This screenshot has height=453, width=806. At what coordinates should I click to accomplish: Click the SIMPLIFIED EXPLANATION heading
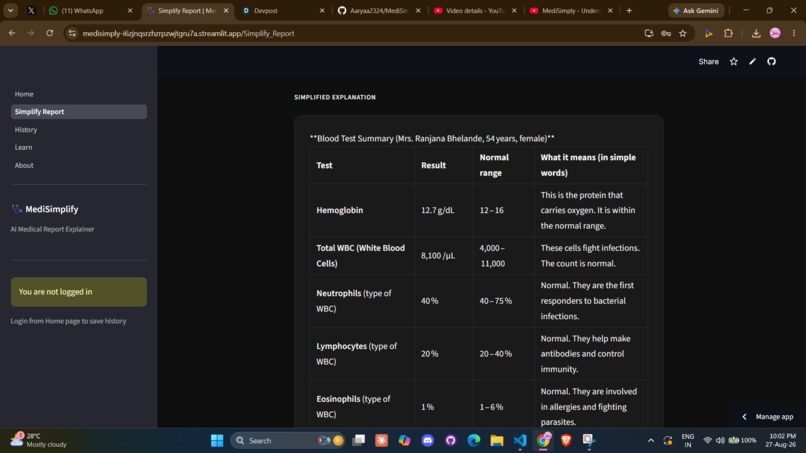tap(335, 97)
